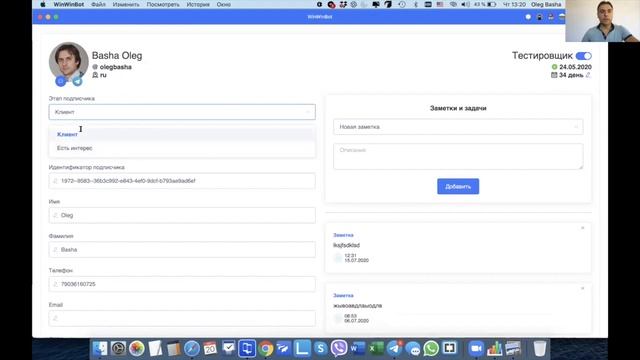Click the olegbasha username text
This screenshot has width=640, height=360.
coord(116,67)
